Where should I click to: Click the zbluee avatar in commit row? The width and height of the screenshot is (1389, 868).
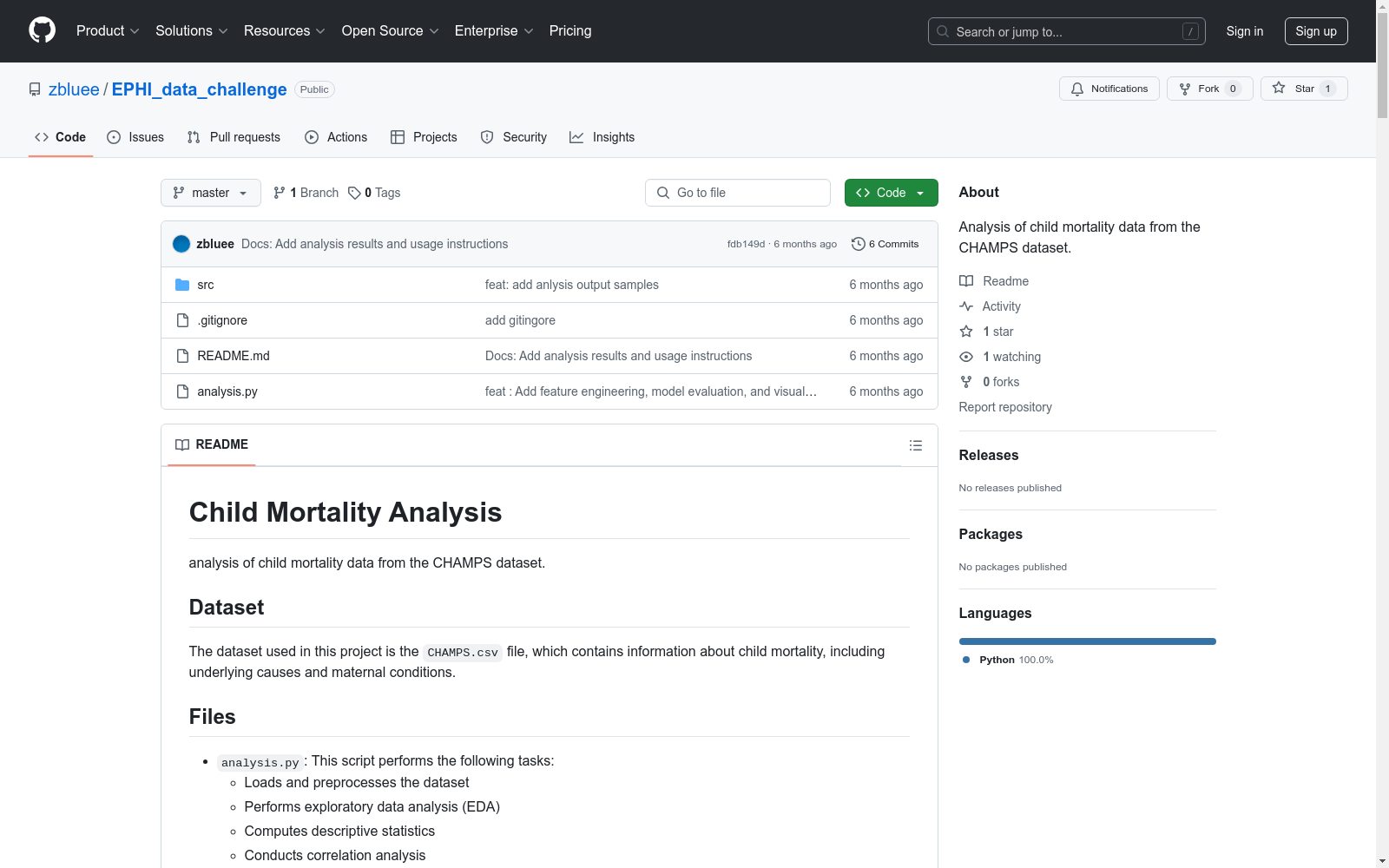pyautogui.click(x=181, y=244)
